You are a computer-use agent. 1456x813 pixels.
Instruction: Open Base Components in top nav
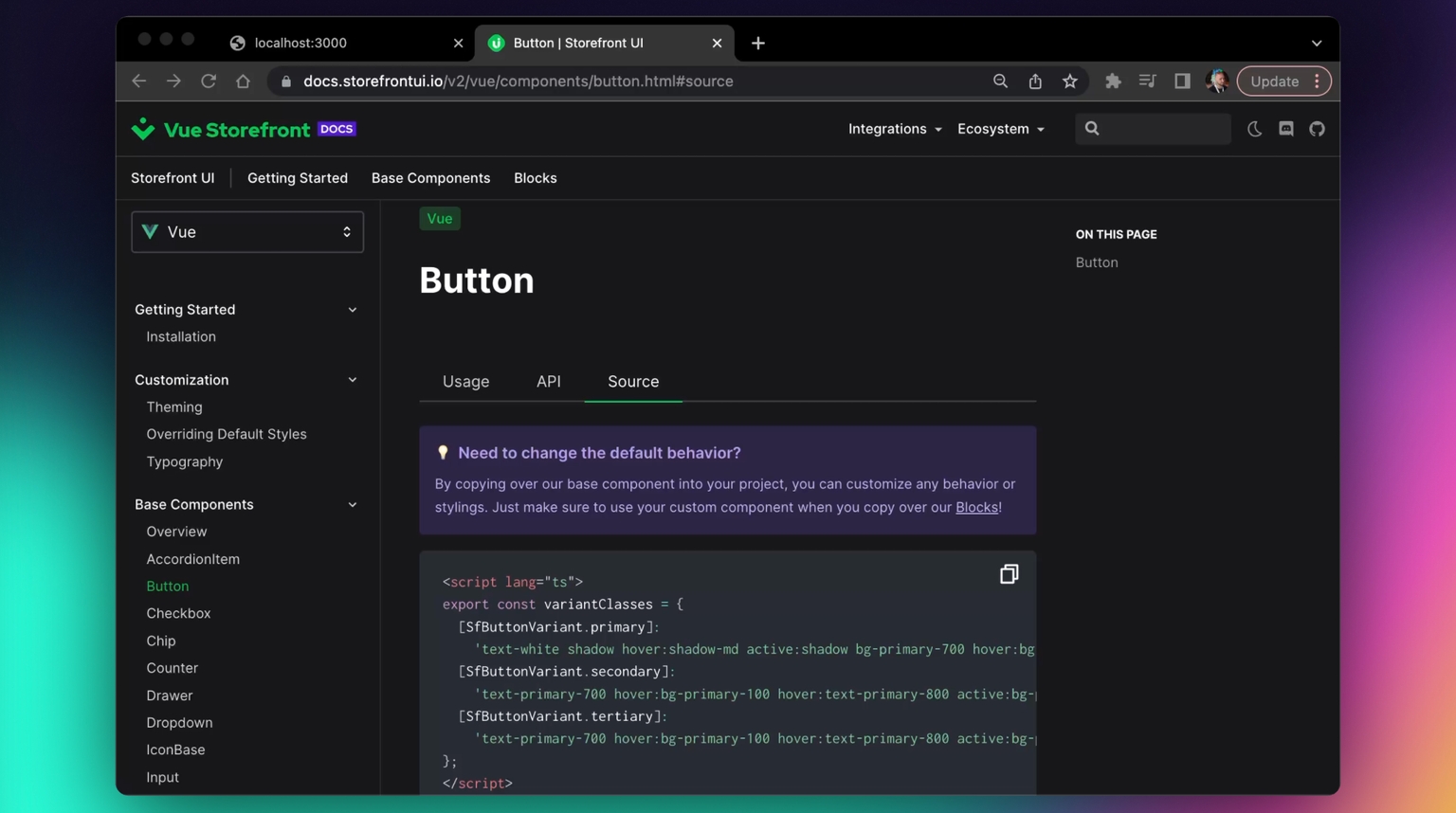[431, 178]
